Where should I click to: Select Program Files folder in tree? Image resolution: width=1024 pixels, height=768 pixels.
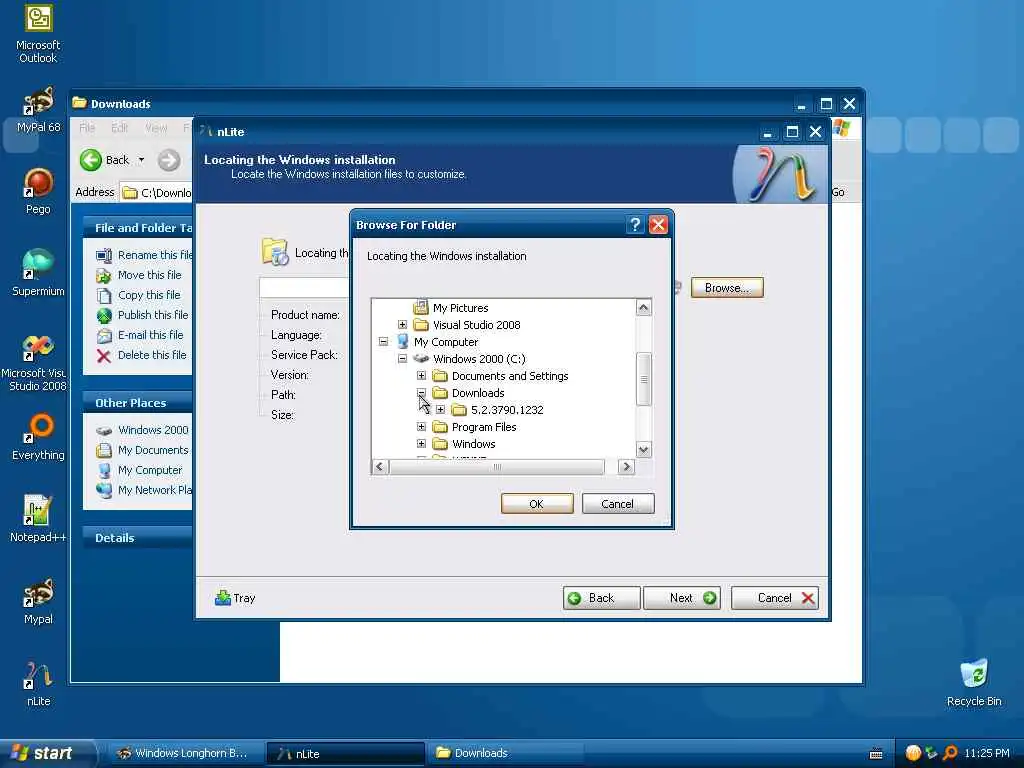pyautogui.click(x=484, y=426)
